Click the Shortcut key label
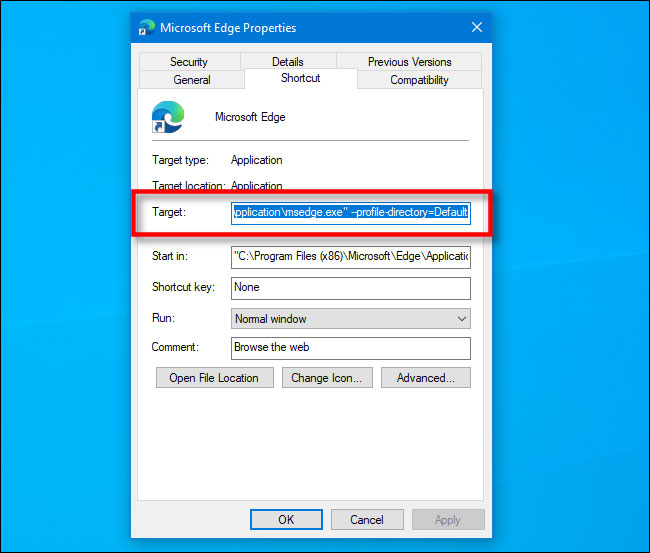The height and width of the screenshot is (553, 650). 183,287
